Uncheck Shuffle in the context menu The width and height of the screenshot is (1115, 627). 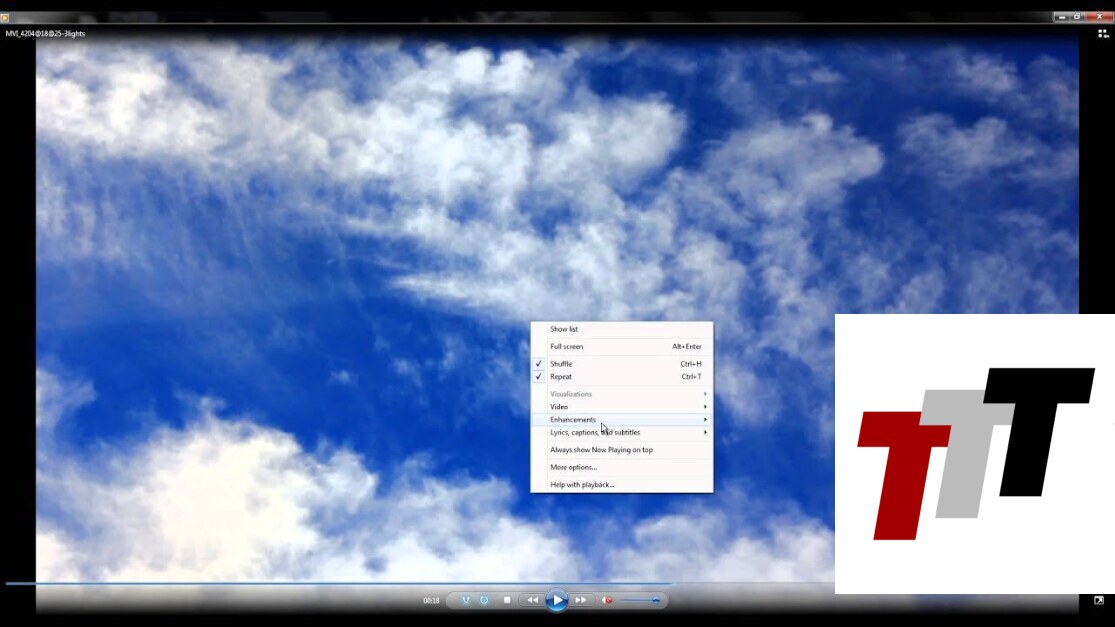point(561,364)
